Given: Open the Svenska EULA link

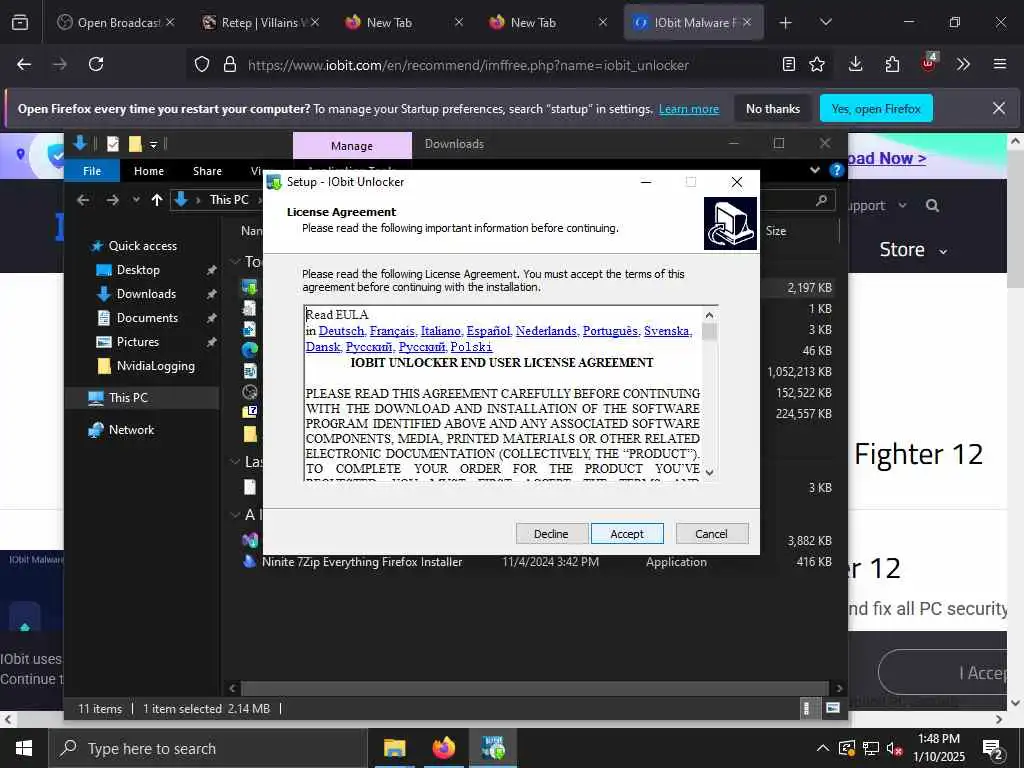Looking at the screenshot, I should click(x=666, y=331).
